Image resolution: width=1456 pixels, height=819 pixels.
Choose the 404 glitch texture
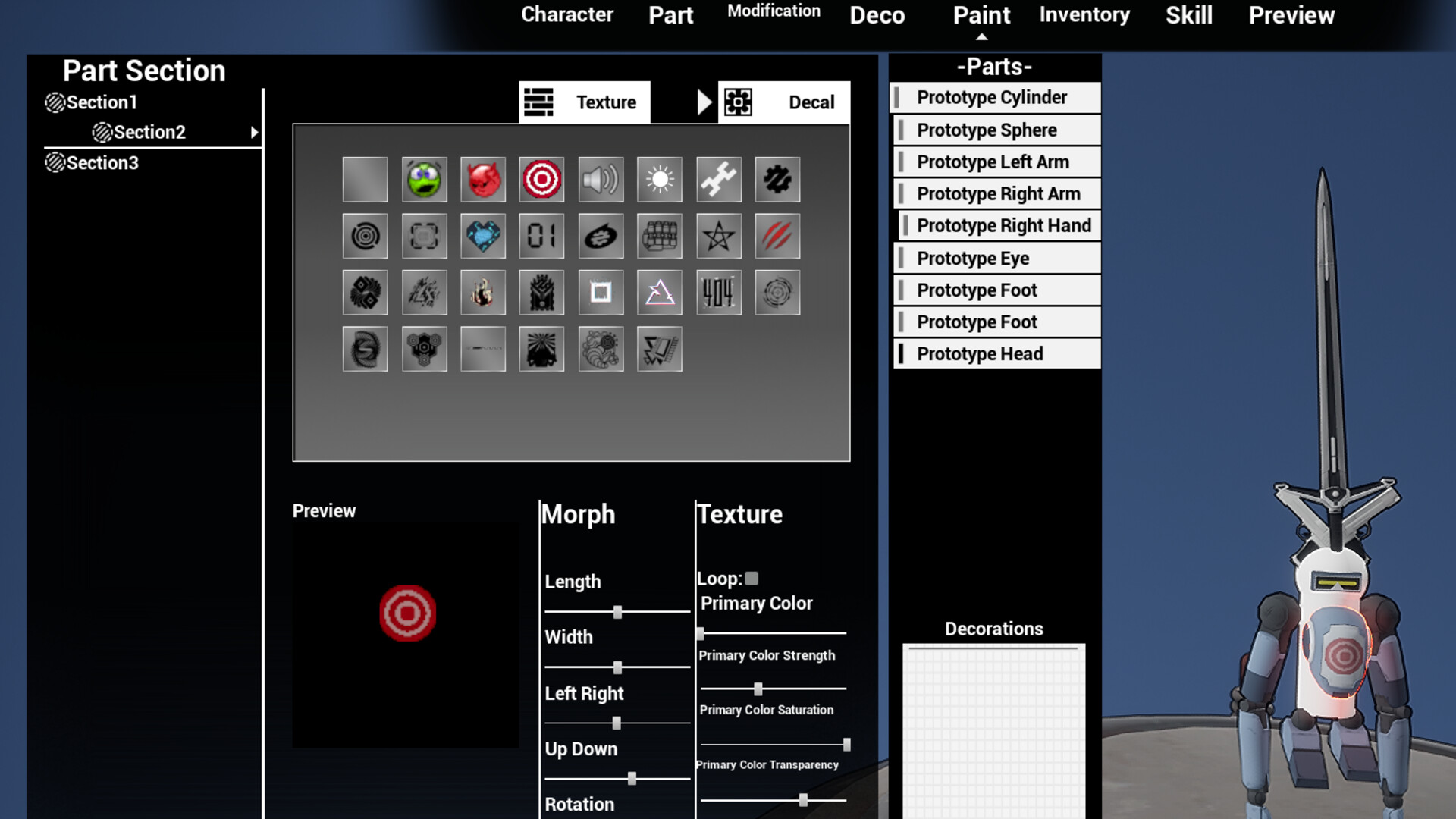(718, 293)
